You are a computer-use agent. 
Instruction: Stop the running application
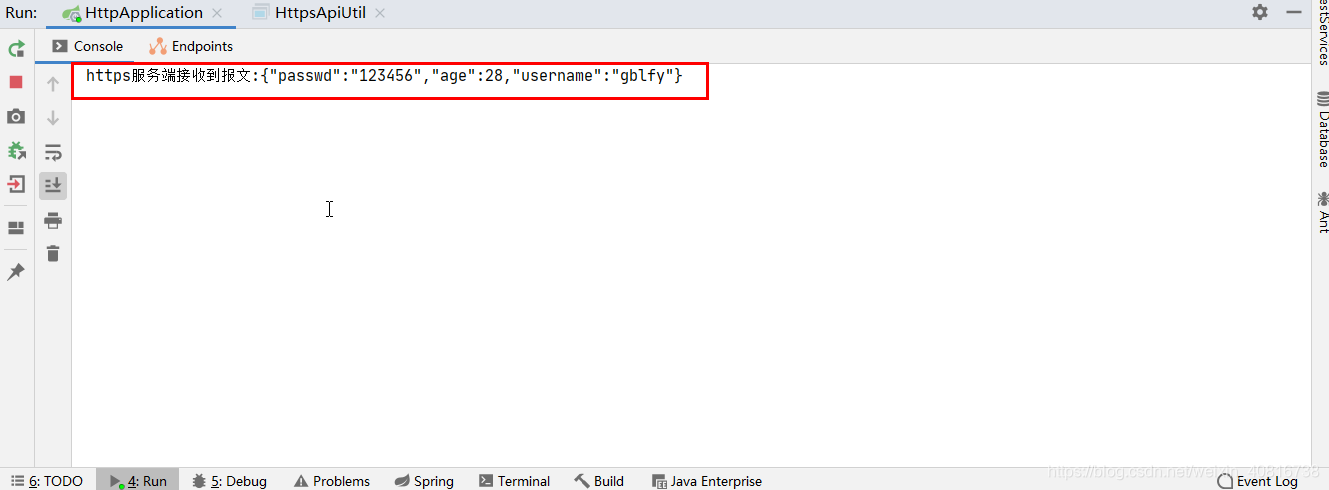(x=16, y=82)
